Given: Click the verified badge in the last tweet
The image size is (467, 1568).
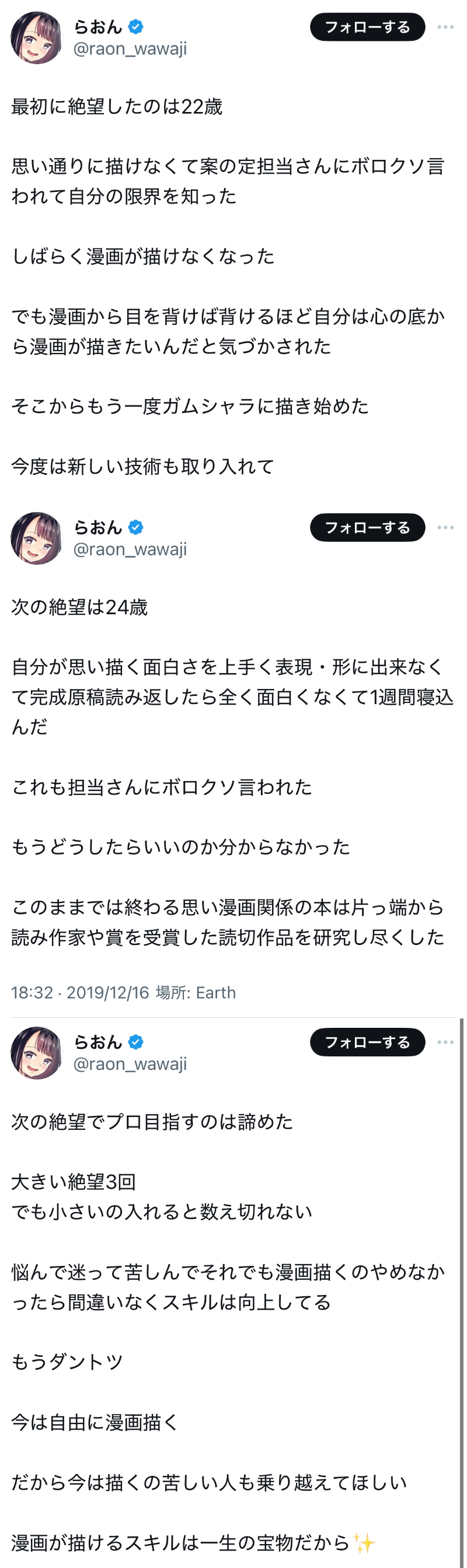Looking at the screenshot, I should 136,1042.
